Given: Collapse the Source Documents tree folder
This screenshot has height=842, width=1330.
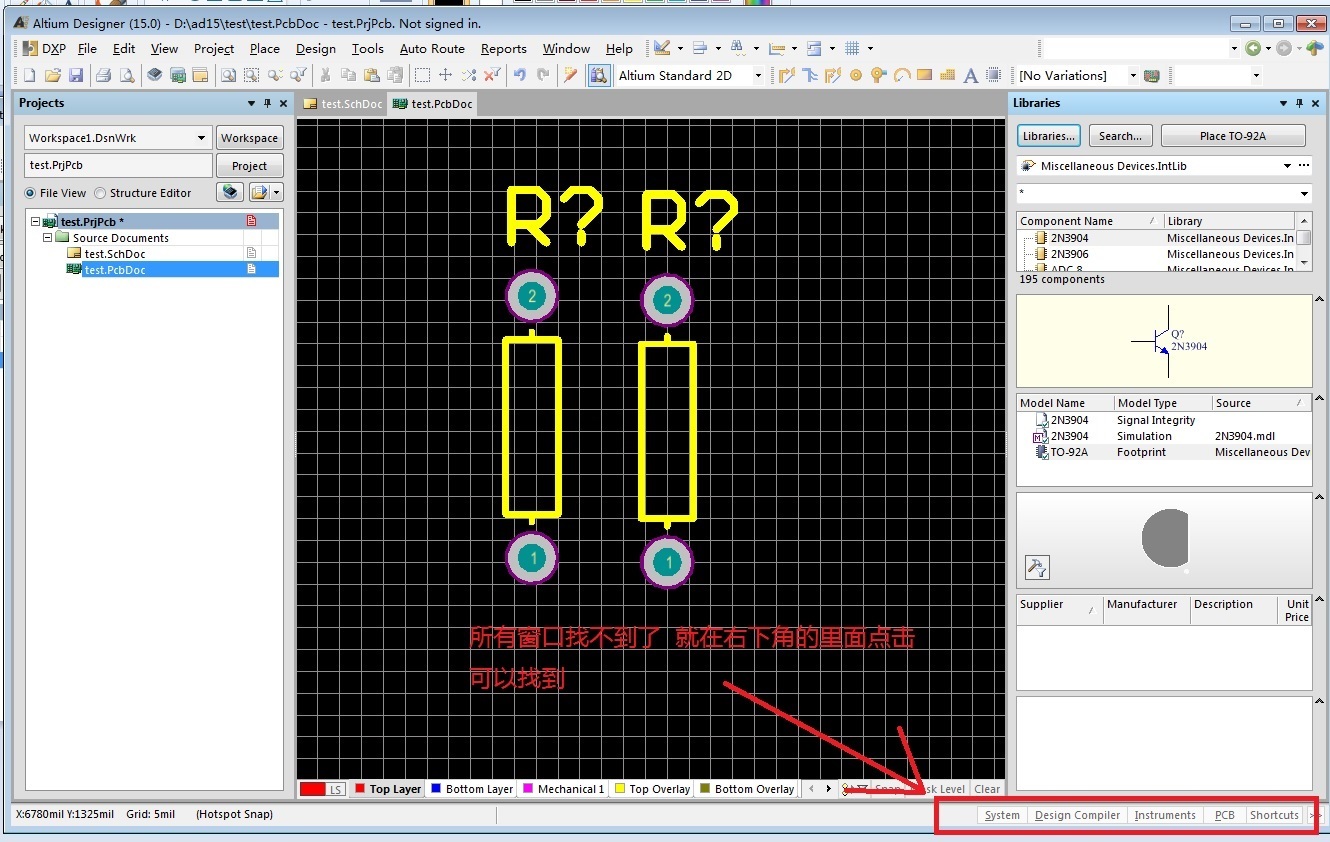Looking at the screenshot, I should click(48, 238).
